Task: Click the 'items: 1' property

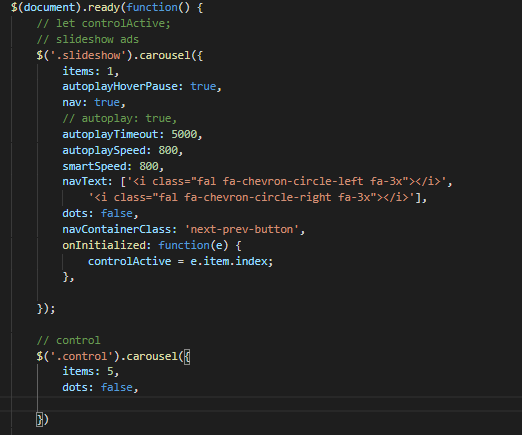Action: [90, 71]
